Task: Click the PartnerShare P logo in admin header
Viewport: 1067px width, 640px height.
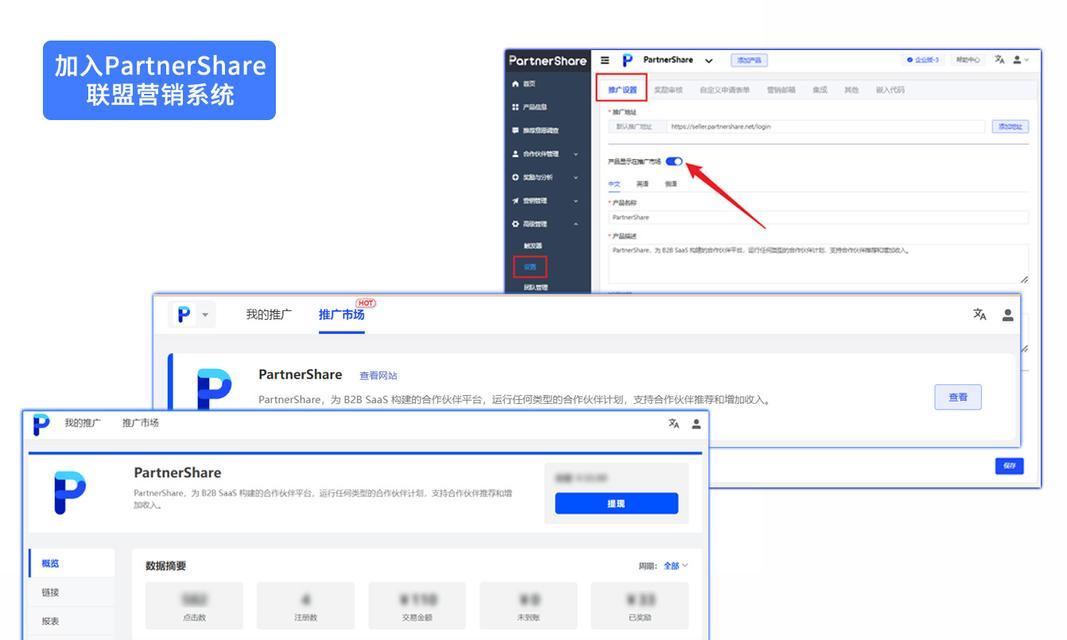Action: pyautogui.click(x=627, y=61)
